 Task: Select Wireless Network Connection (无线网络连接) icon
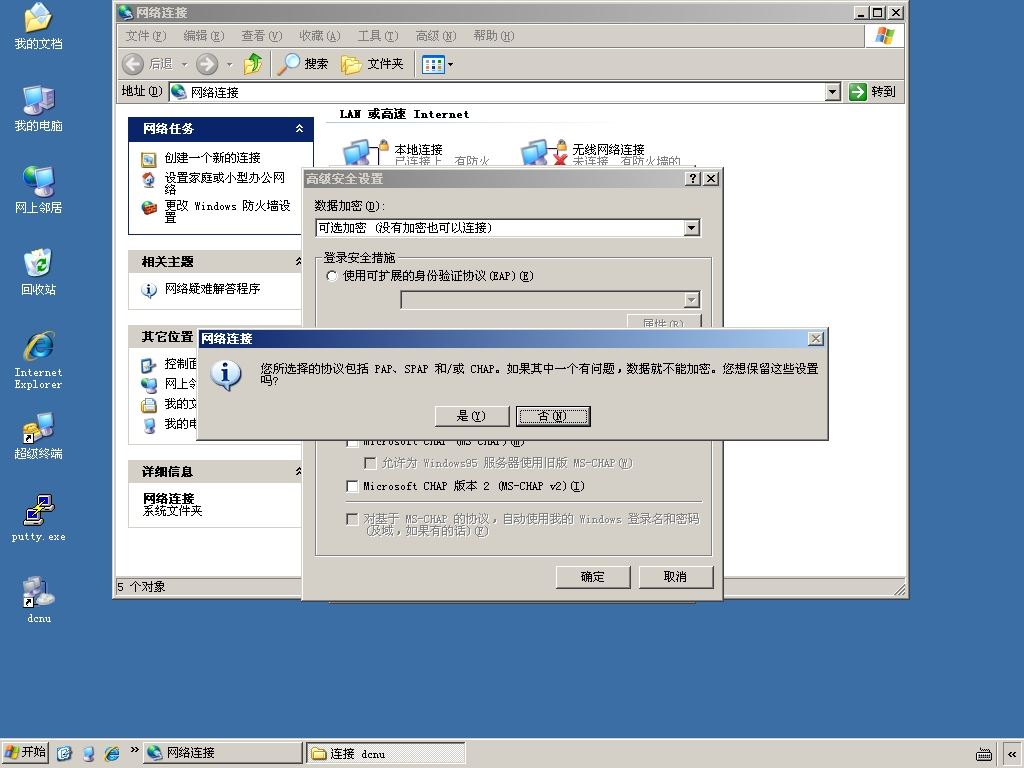[x=542, y=153]
